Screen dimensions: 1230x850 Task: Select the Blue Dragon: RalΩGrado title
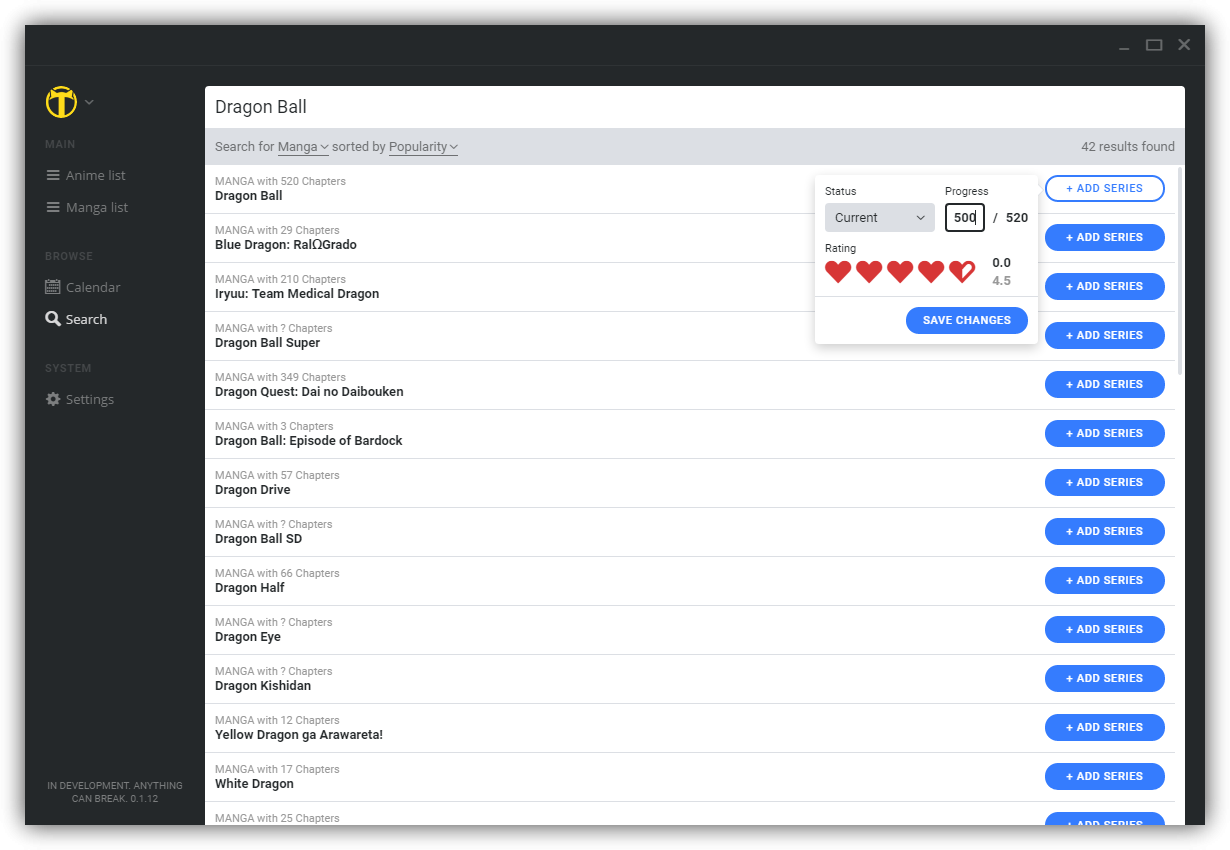tap(286, 245)
